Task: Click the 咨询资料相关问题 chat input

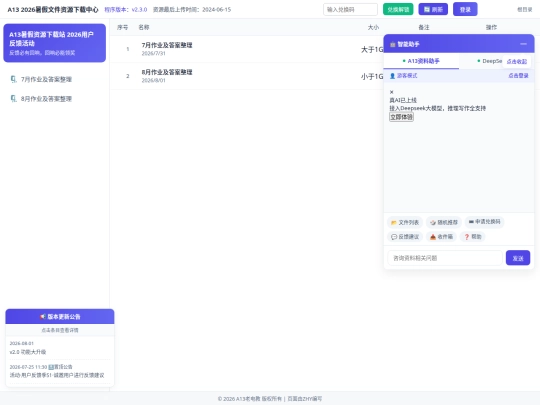Action: tap(445, 258)
